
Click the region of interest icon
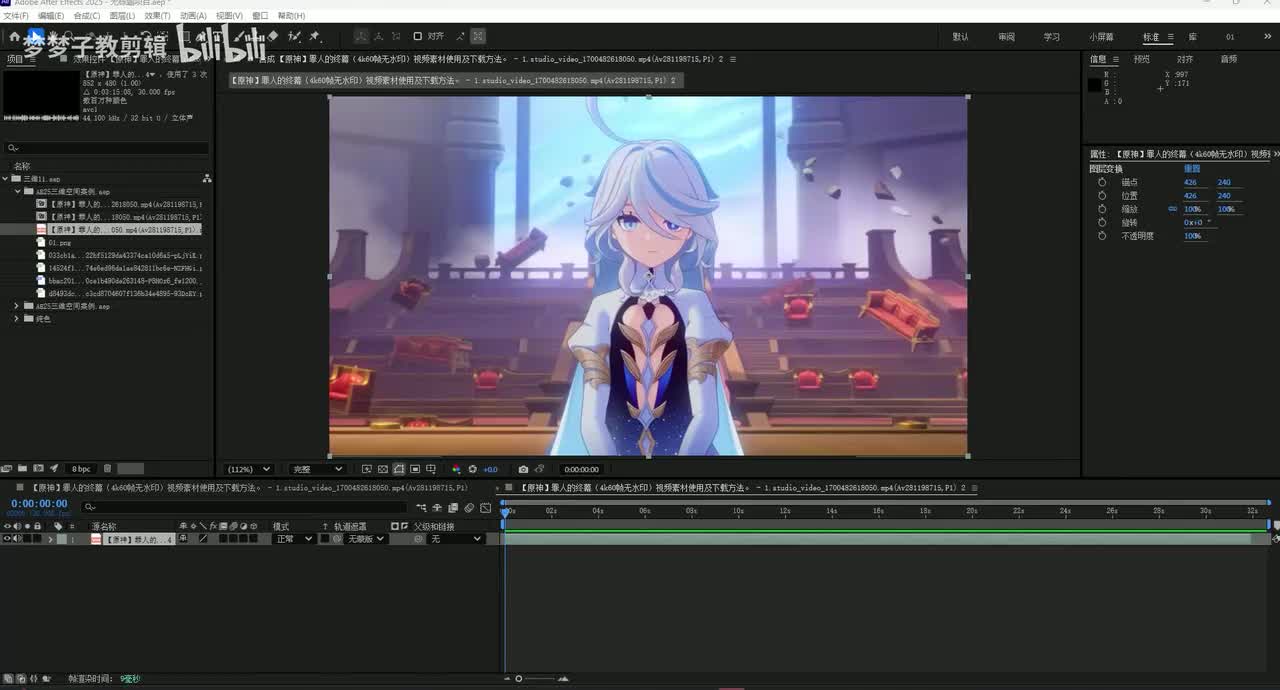[415, 469]
